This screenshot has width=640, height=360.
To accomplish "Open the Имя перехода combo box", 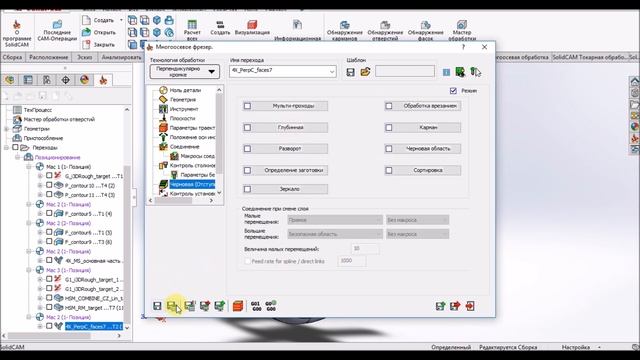I will 282,71.
